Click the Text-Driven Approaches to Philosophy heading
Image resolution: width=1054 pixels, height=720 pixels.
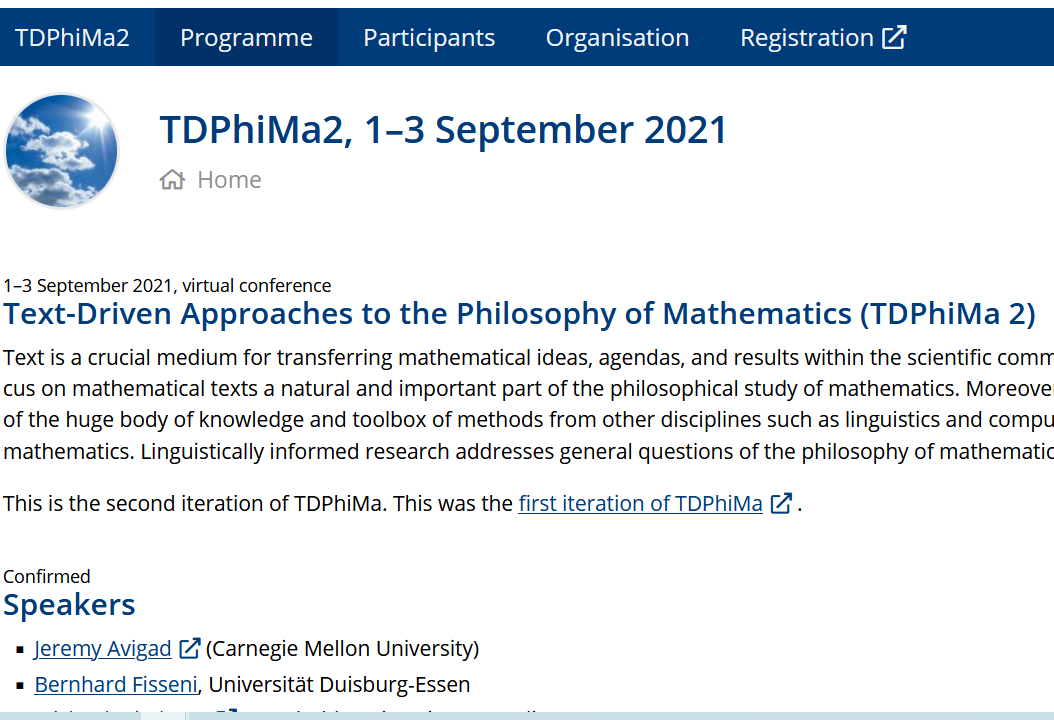pyautogui.click(x=519, y=313)
